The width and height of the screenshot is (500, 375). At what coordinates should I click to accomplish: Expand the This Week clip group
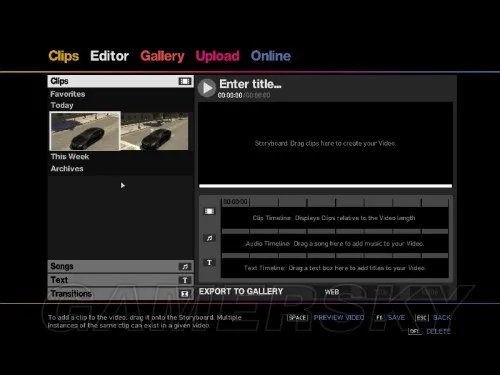(x=70, y=157)
